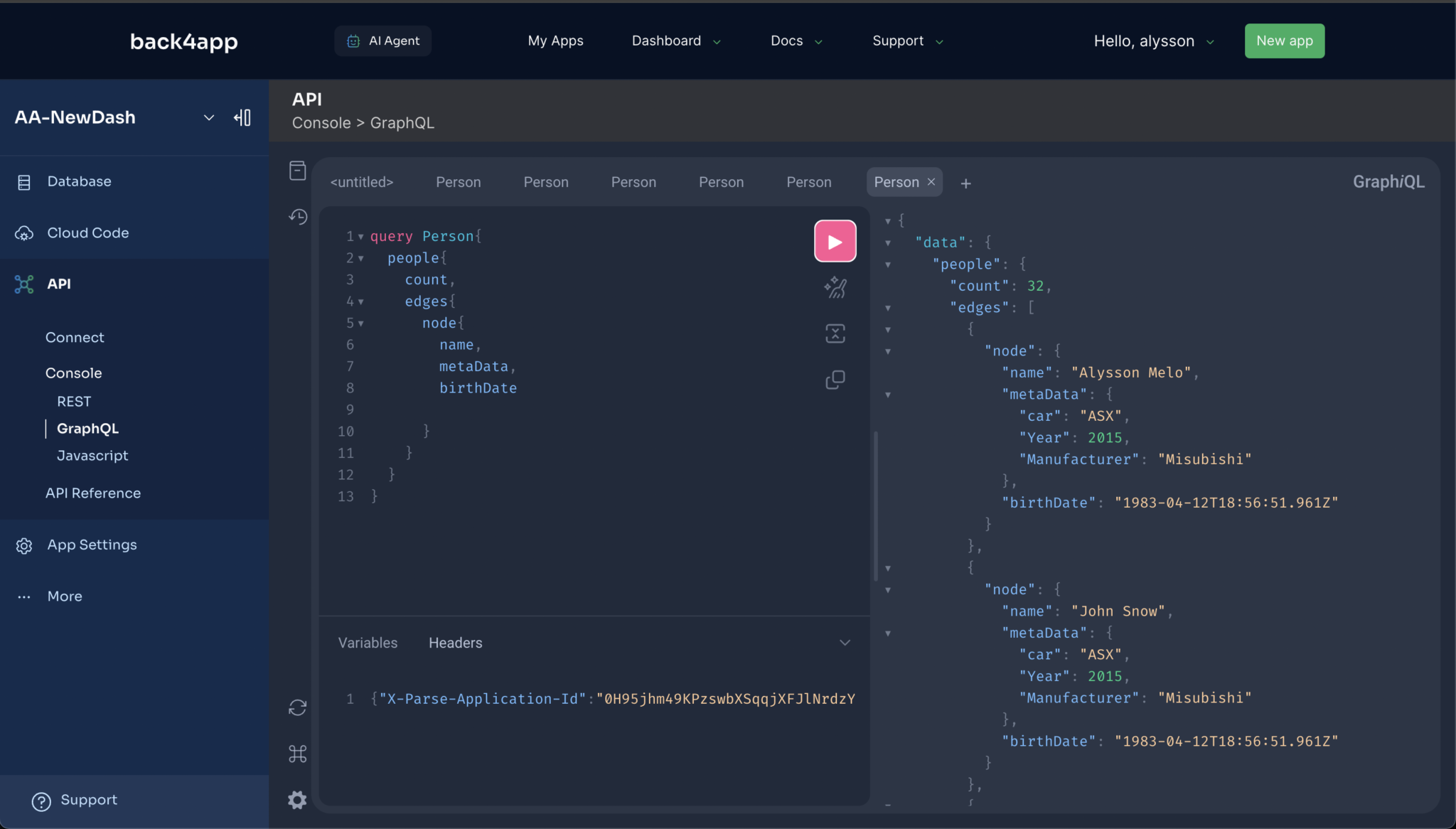This screenshot has width=1456, height=829.
Task: Merge fragments into the query
Action: click(835, 333)
